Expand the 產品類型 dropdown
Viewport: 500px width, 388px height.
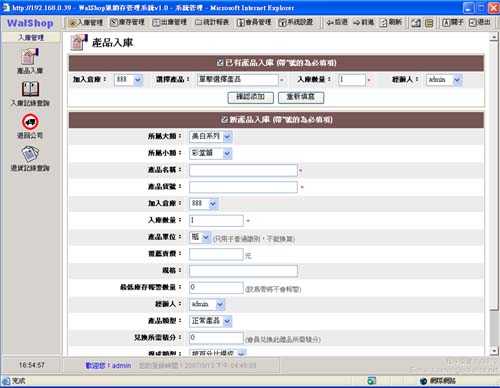pos(211,321)
